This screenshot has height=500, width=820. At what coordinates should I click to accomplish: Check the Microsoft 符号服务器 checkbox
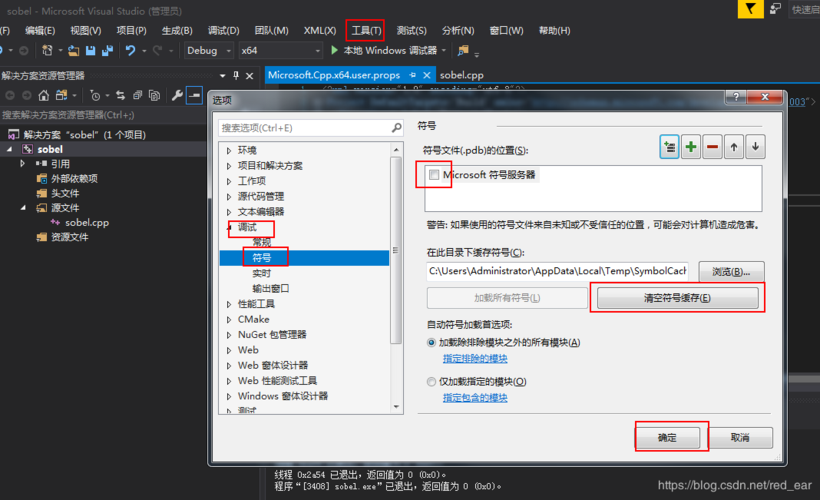[434, 175]
